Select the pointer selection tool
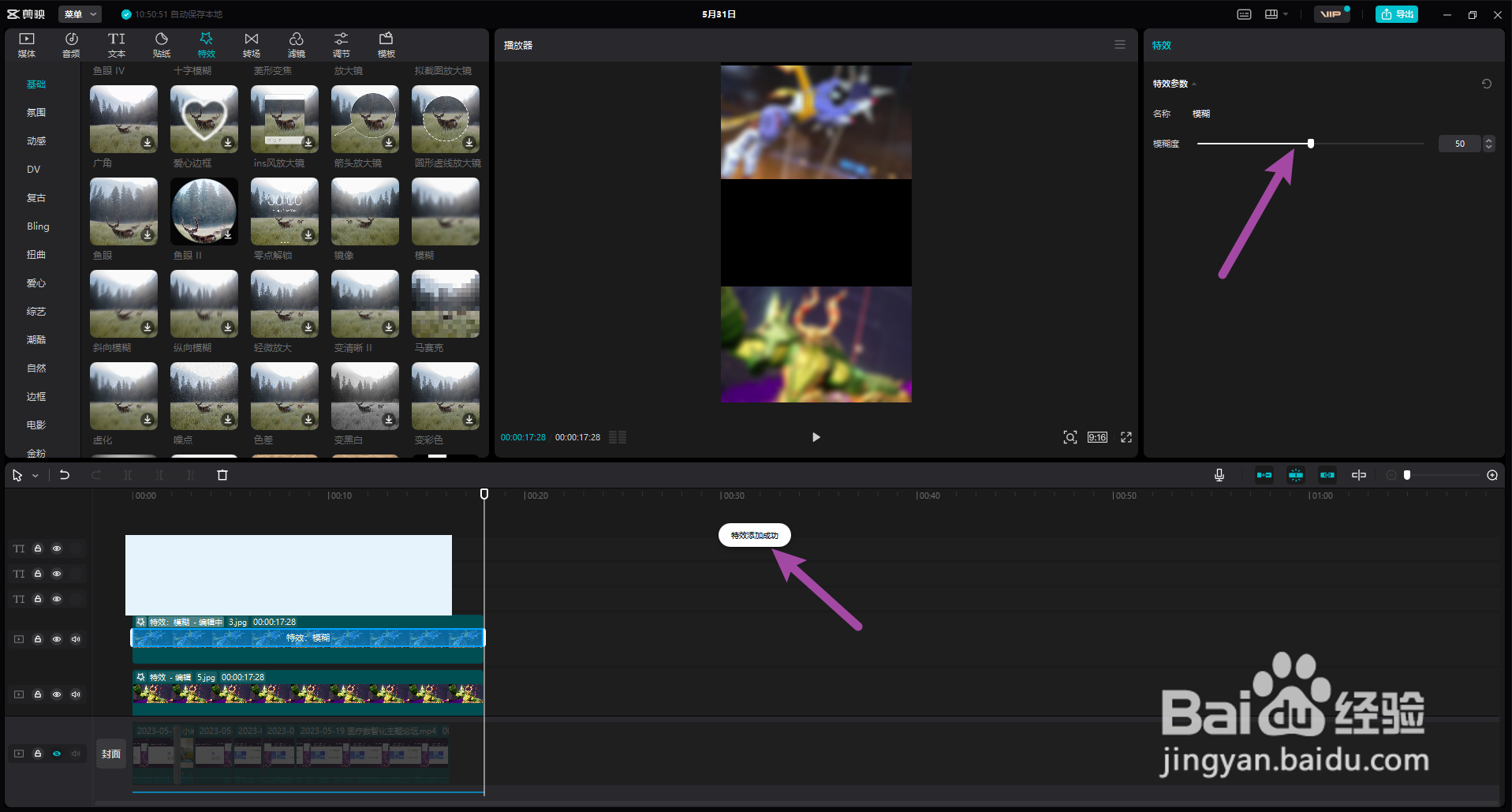The height and width of the screenshot is (812, 1512). pyautogui.click(x=17, y=475)
